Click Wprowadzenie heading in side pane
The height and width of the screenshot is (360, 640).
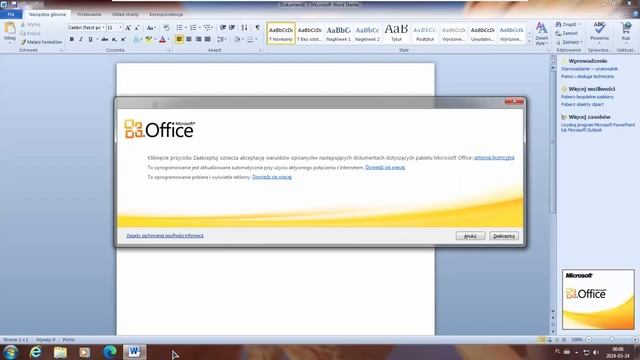pyautogui.click(x=587, y=61)
